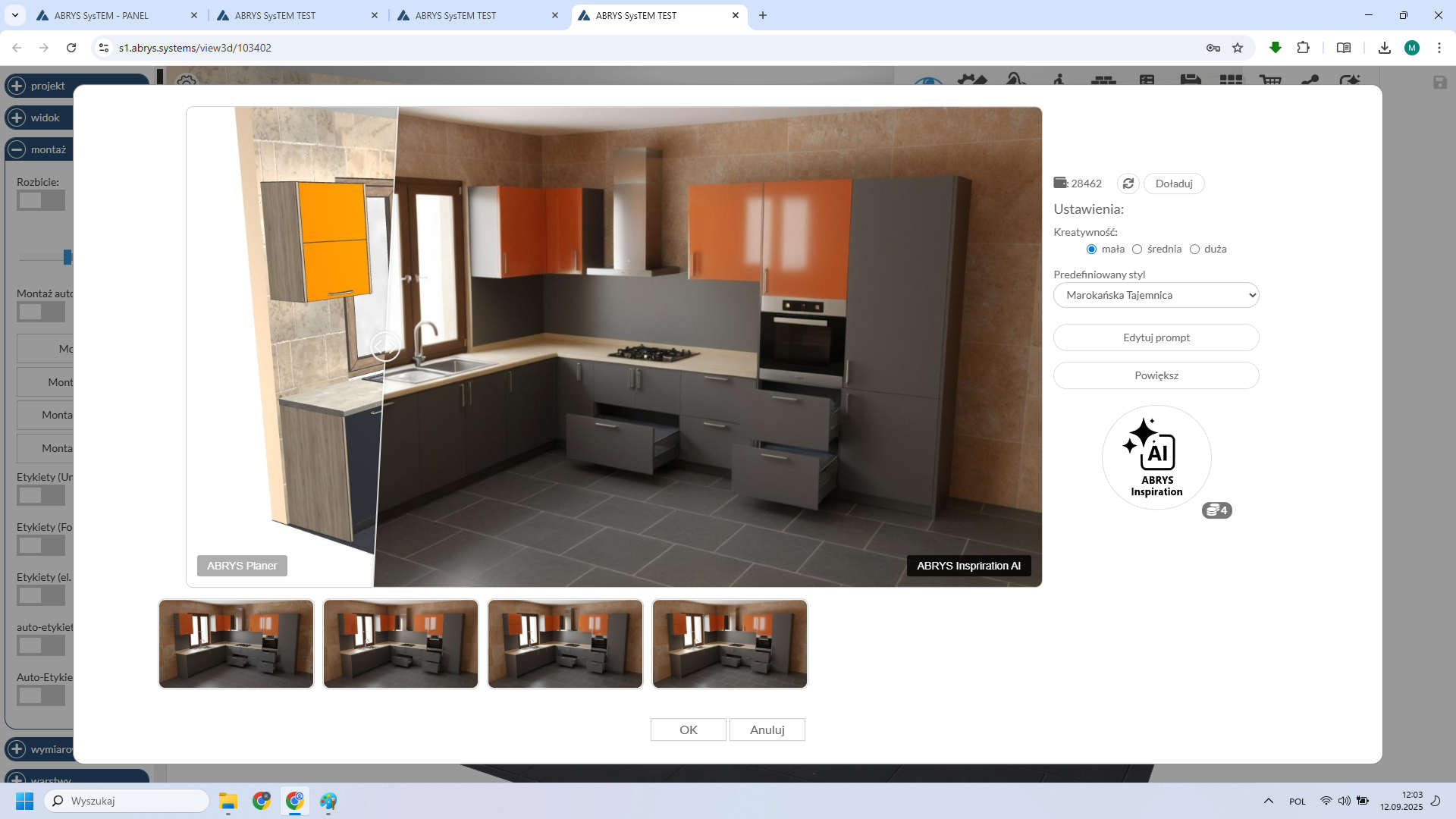This screenshot has height=819, width=1456.
Task: Collapse the montaż panel
Action: click(x=17, y=149)
